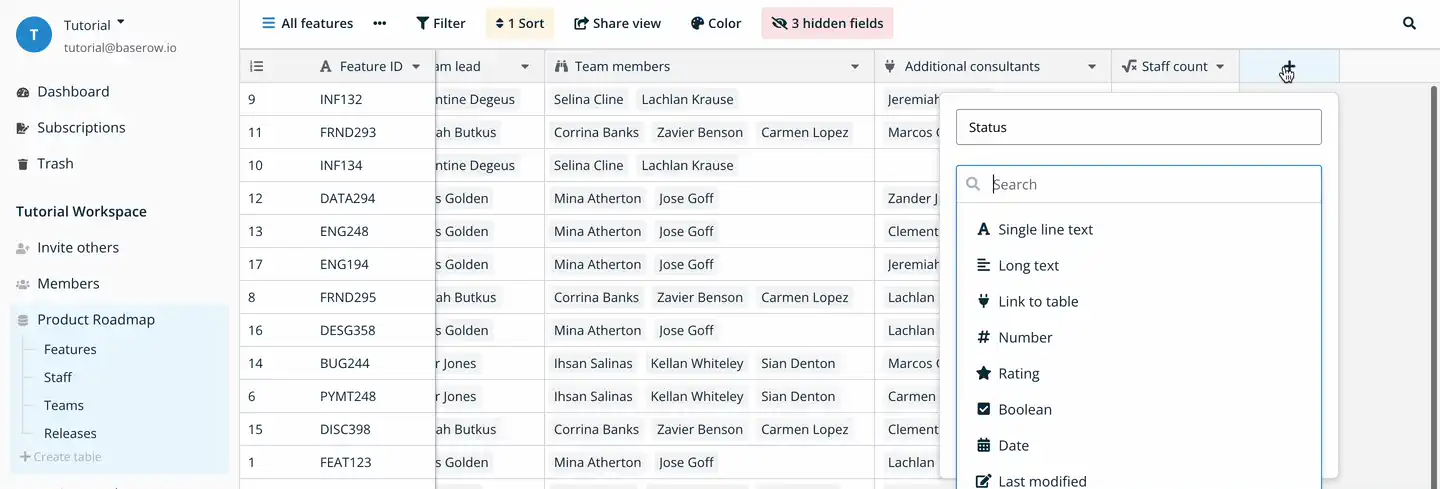The height and width of the screenshot is (489, 1440).
Task: Click the row count icon in the header
Action: coord(257,67)
